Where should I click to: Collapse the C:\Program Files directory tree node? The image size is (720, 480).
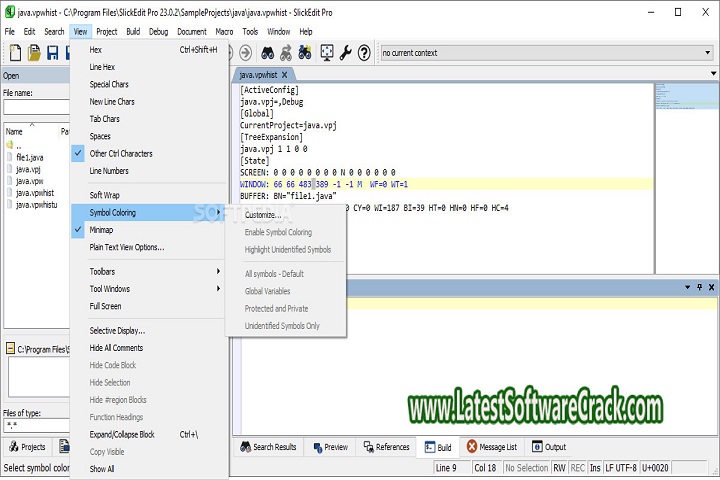tap(11, 349)
